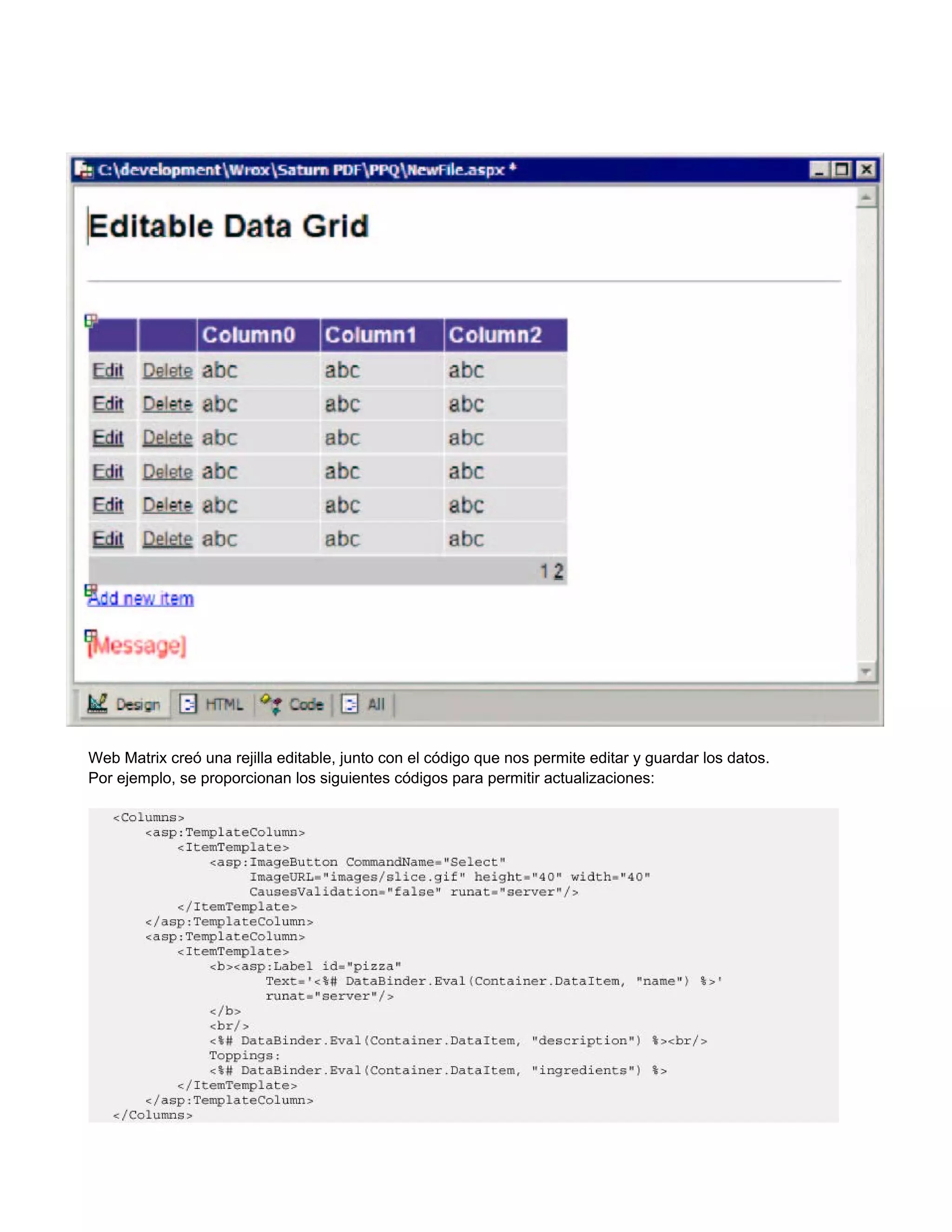Click Edit link in the sixth row
The width and height of the screenshot is (952, 1232).
click(108, 539)
